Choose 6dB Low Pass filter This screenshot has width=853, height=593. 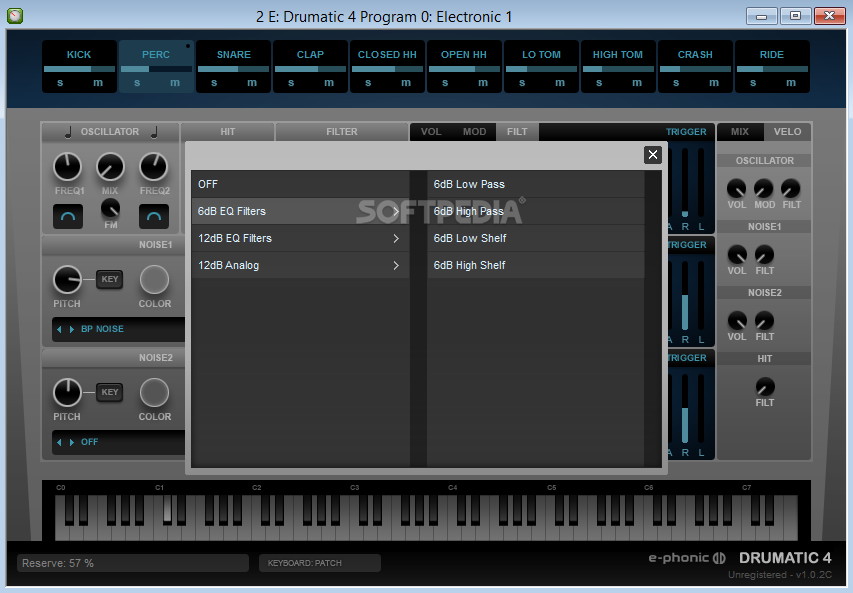536,184
